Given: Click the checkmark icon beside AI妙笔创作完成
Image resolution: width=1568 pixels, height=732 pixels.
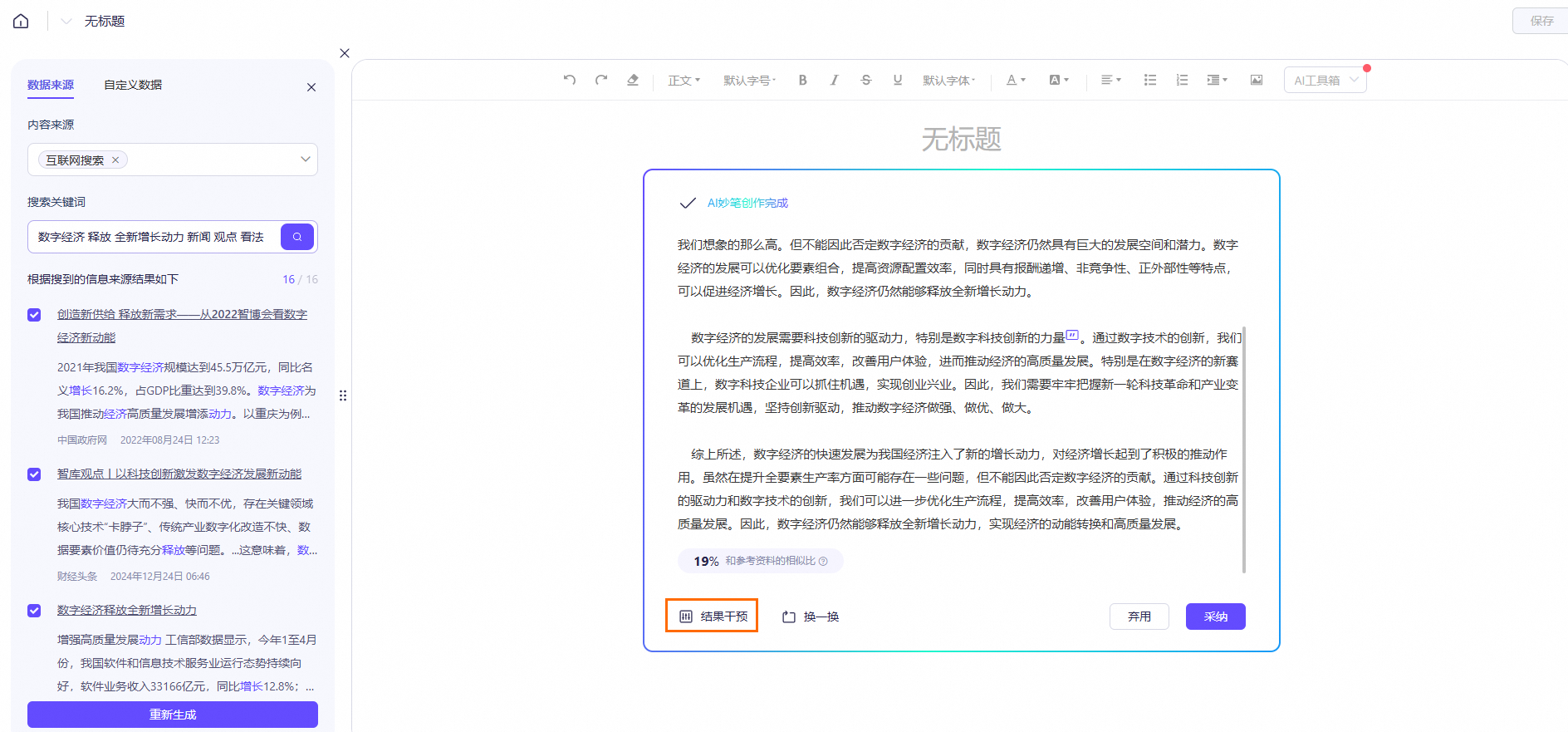Looking at the screenshot, I should tap(688, 203).
